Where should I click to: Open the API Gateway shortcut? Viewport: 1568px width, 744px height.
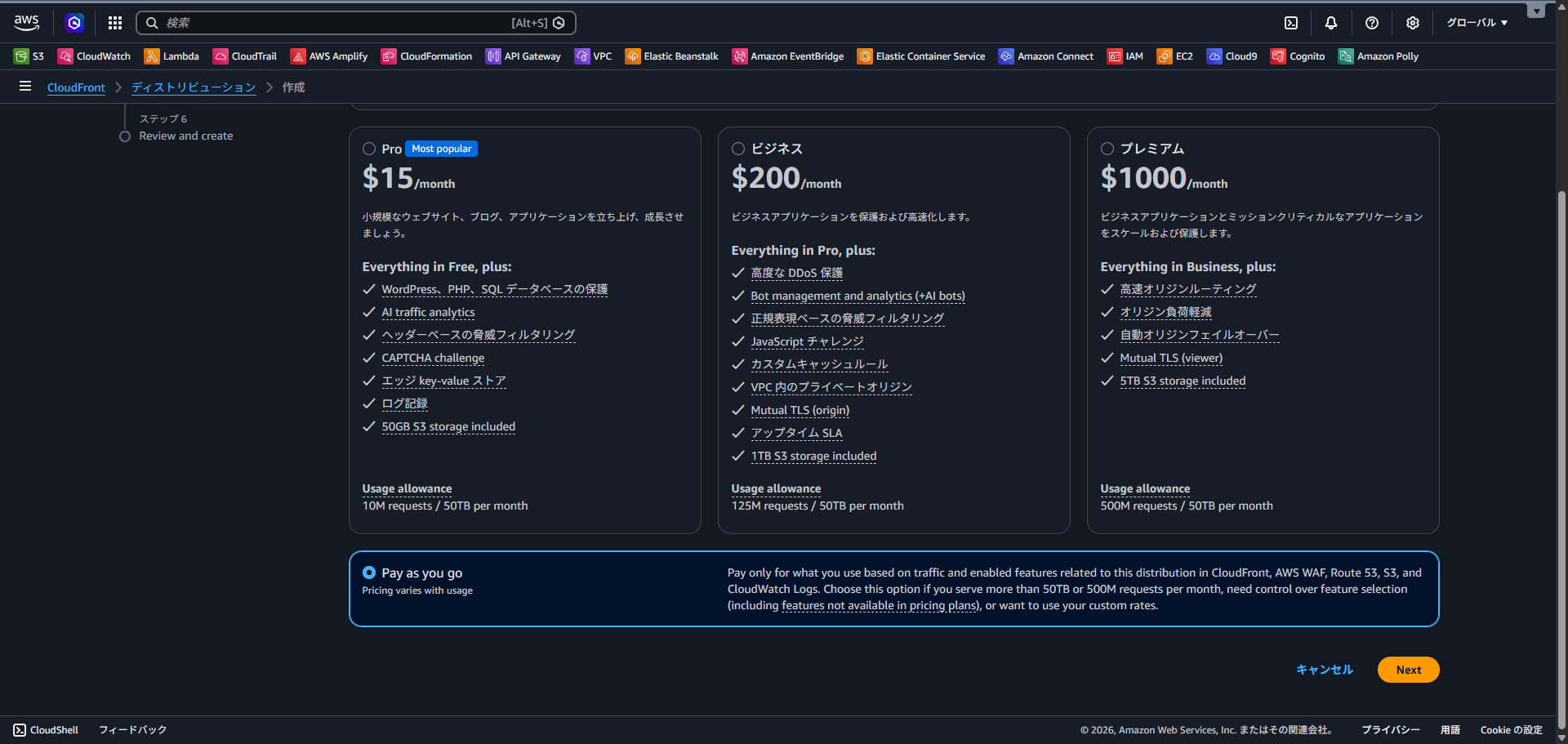click(x=523, y=56)
